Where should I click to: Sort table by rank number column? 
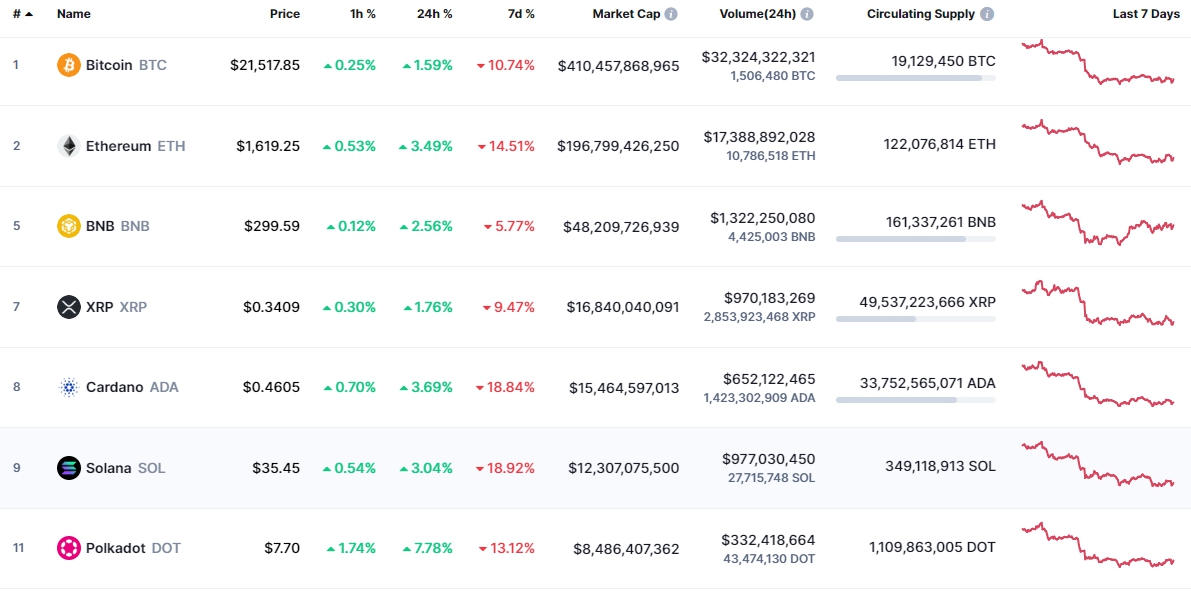coord(22,15)
